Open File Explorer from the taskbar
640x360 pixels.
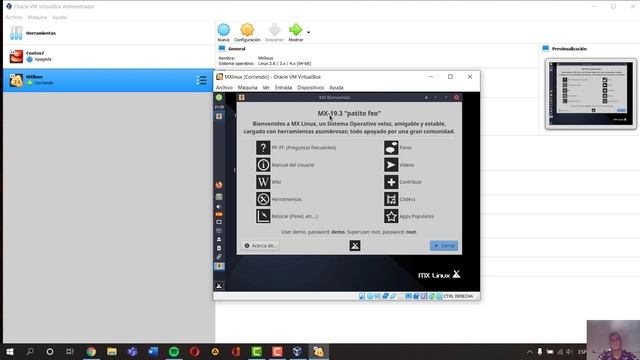[112, 351]
